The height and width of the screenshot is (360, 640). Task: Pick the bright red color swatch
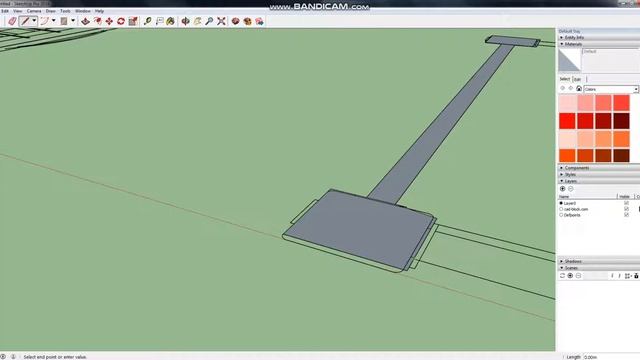pyautogui.click(x=567, y=121)
